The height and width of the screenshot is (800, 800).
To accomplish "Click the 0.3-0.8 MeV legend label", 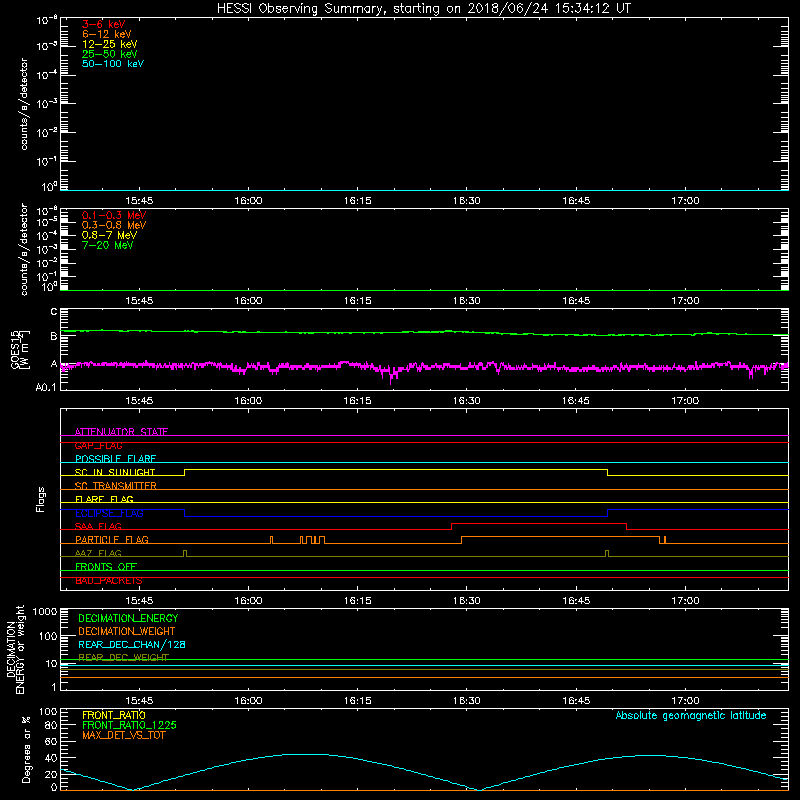I will [x=114, y=225].
